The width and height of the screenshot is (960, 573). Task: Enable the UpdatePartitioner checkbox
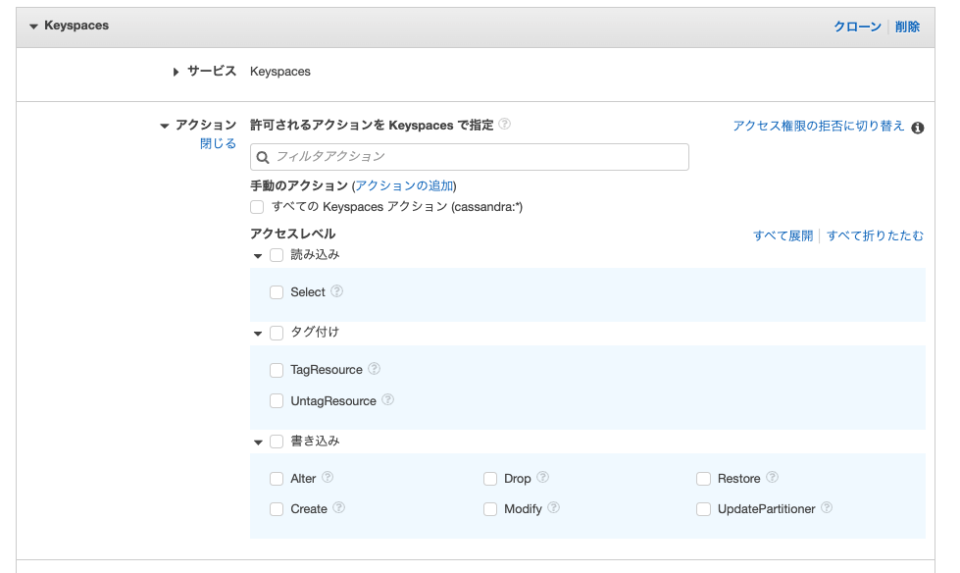pos(703,509)
